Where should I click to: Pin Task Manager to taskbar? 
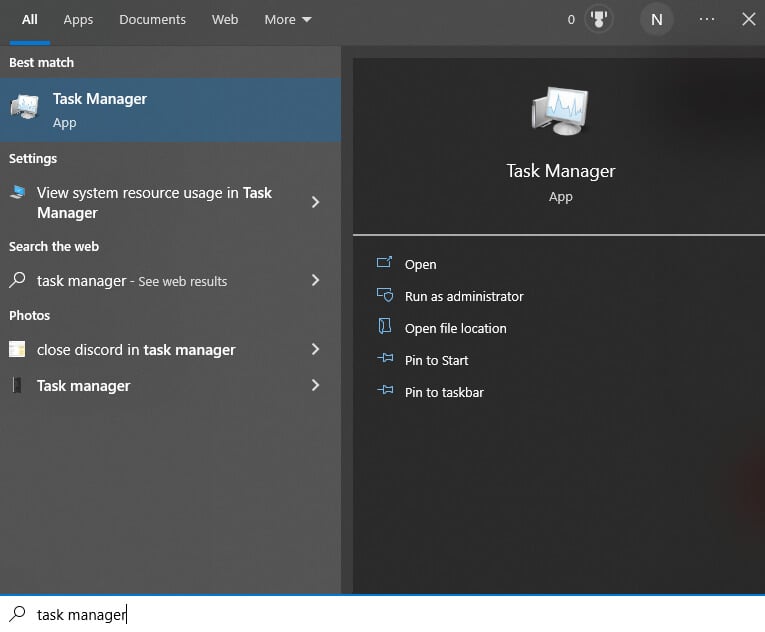[x=444, y=392]
